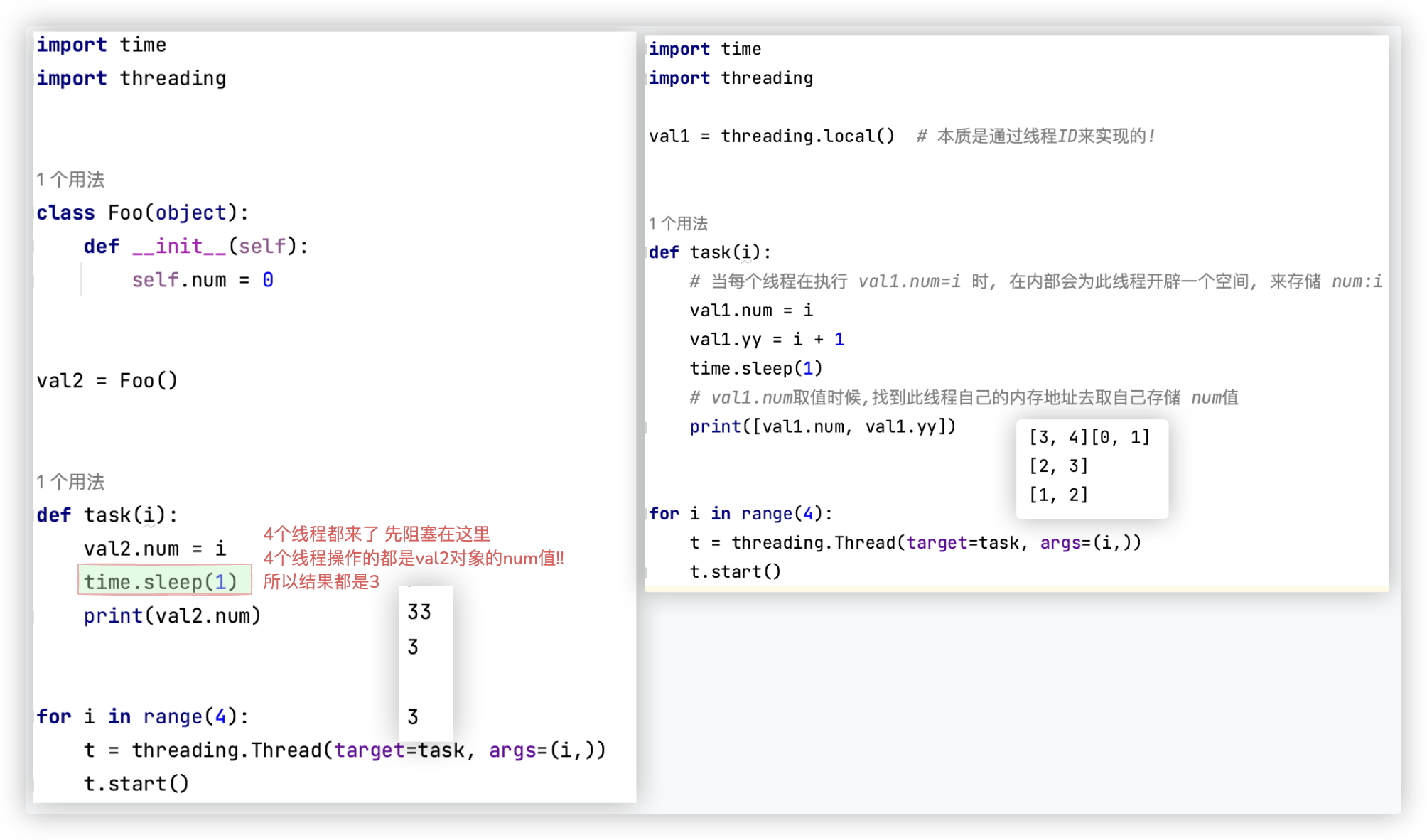Image resolution: width=1427 pixels, height=840 pixels.
Task: Click the val2 = Foo() line
Action: tap(107, 381)
